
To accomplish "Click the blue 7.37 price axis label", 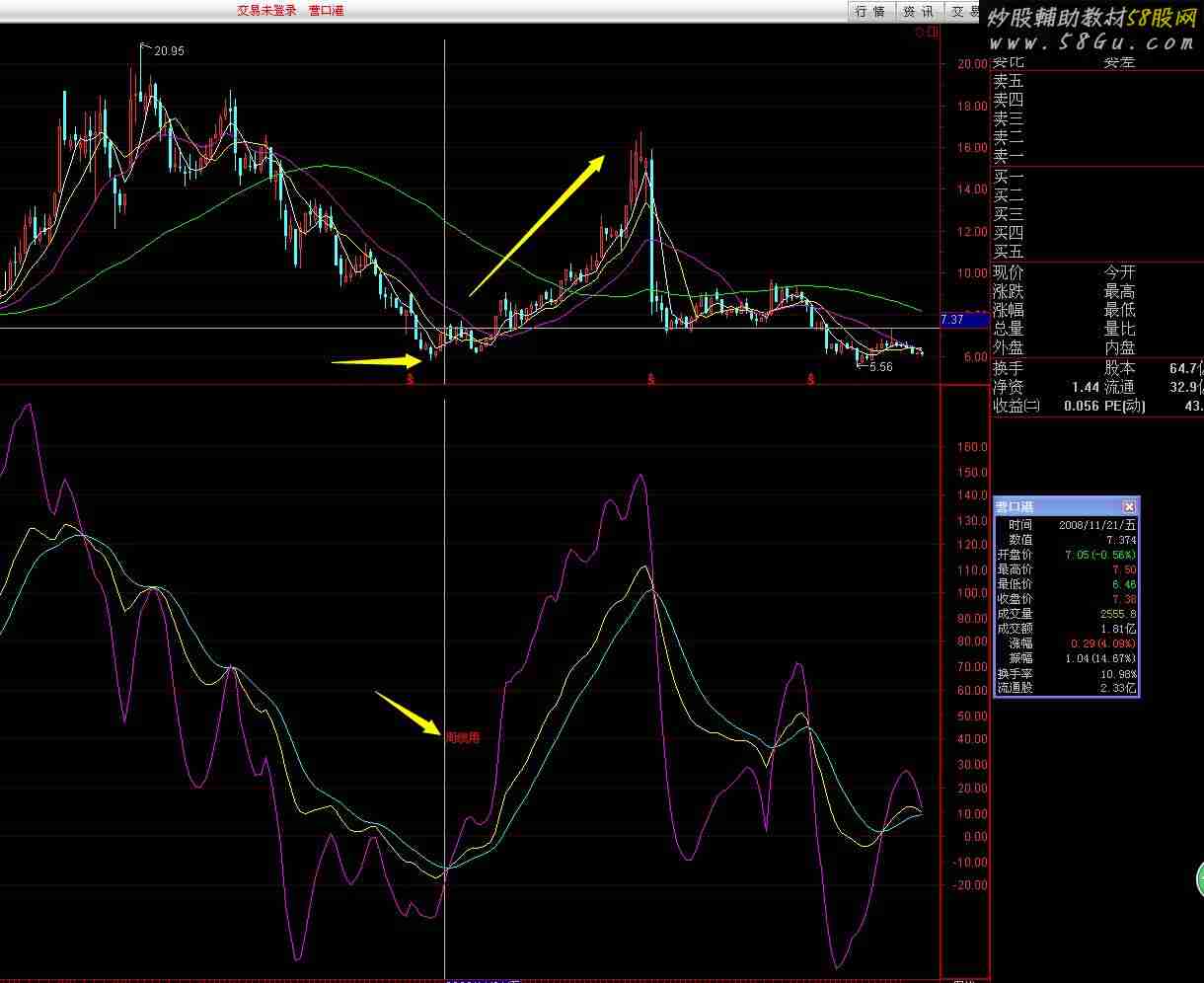I will click(952, 320).
